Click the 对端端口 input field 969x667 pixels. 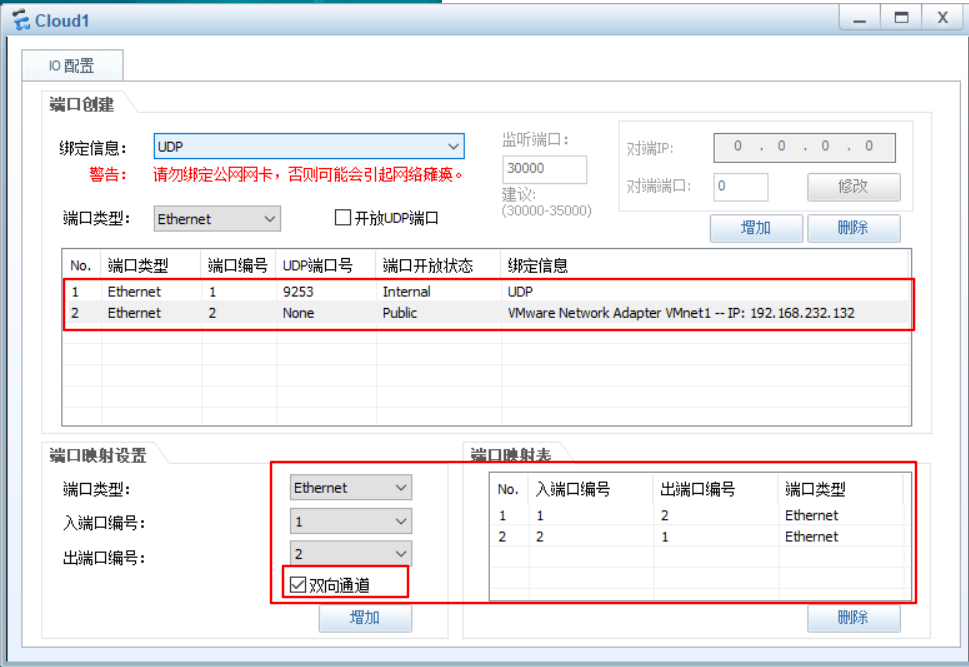pos(741,186)
